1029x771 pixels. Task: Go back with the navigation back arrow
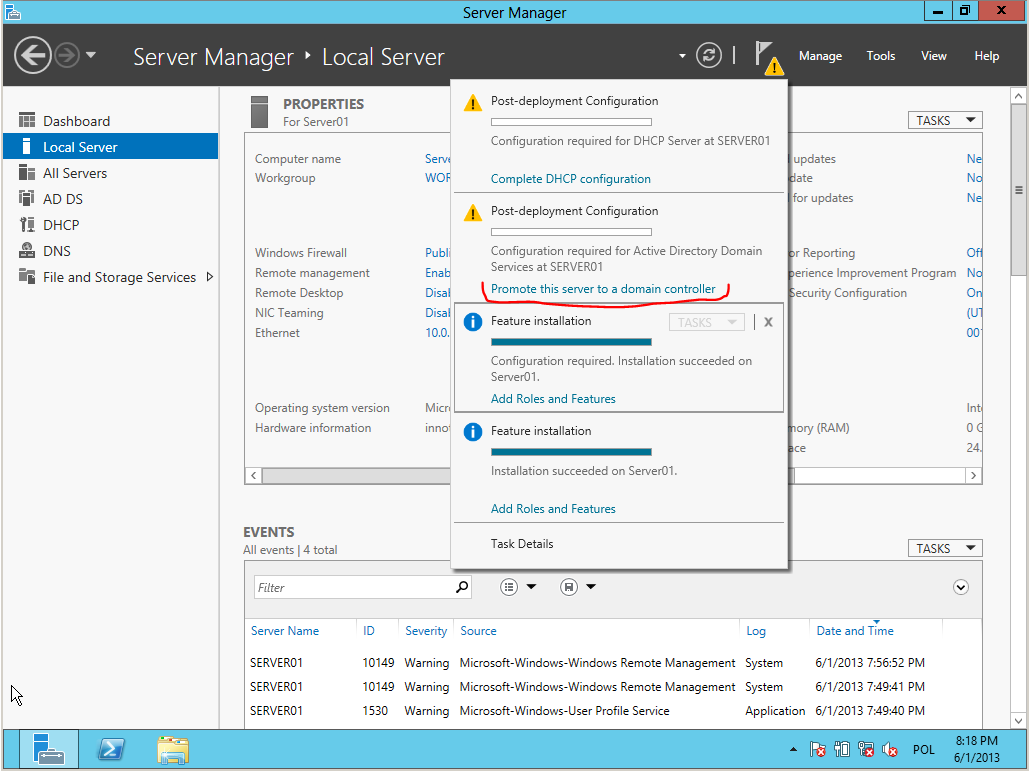[32, 56]
